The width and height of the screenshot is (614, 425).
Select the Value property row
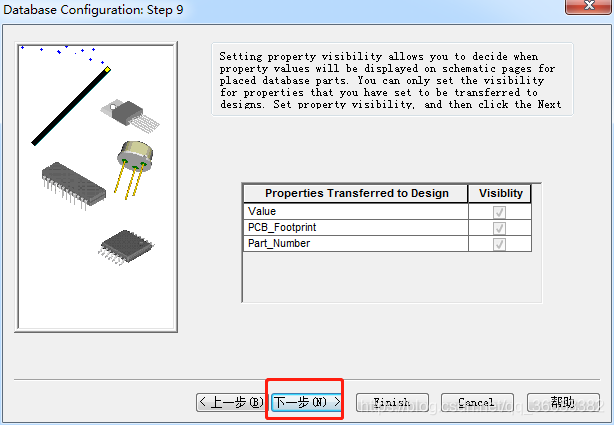pyautogui.click(x=355, y=211)
